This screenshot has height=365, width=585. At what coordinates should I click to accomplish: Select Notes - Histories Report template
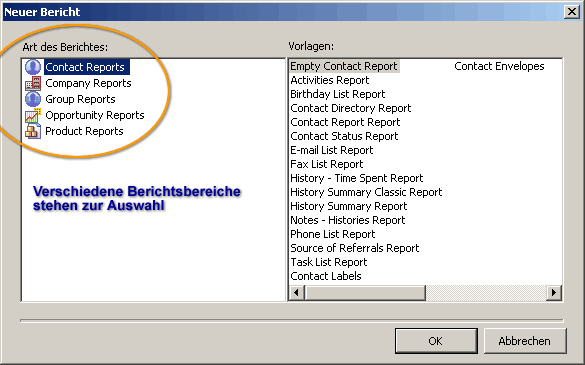(x=348, y=220)
